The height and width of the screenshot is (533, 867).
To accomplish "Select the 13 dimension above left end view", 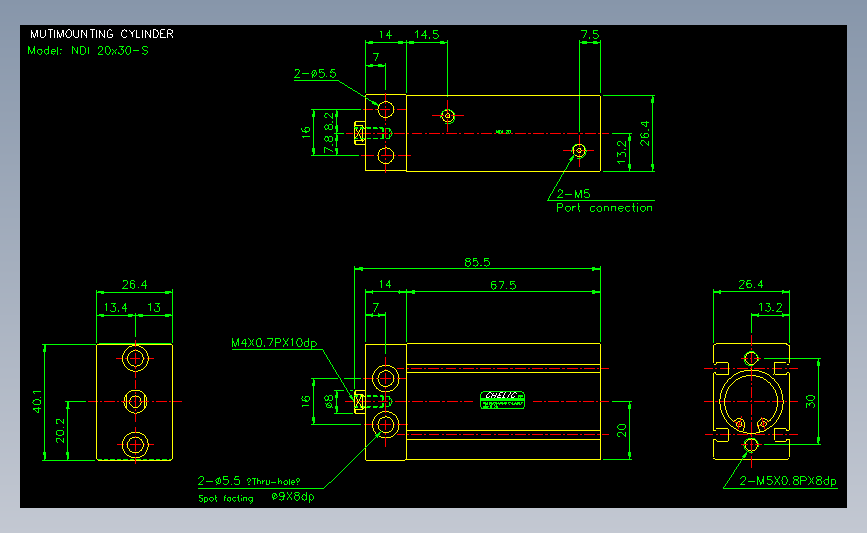I will tap(154, 307).
